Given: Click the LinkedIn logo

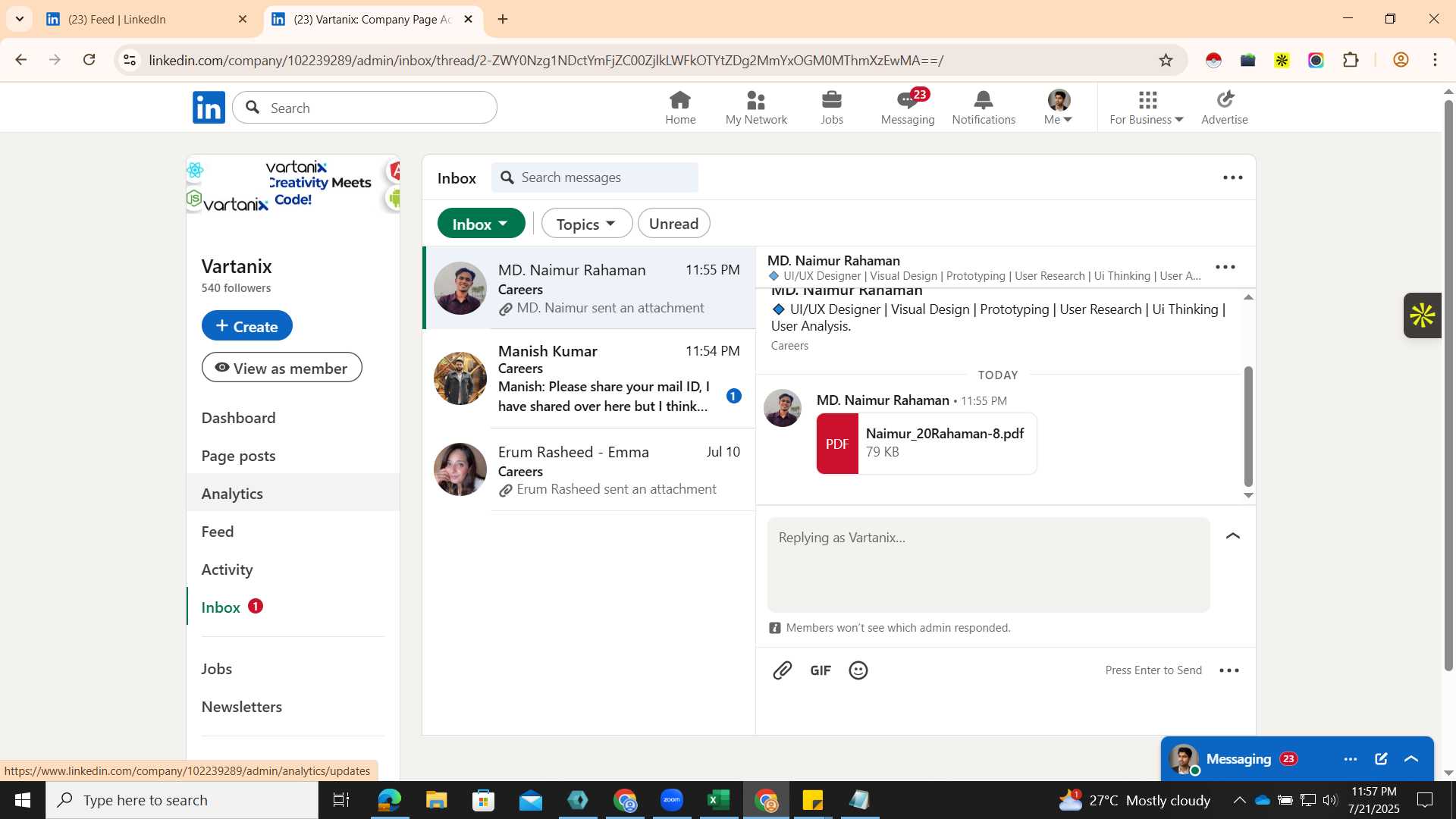Looking at the screenshot, I should click(209, 108).
